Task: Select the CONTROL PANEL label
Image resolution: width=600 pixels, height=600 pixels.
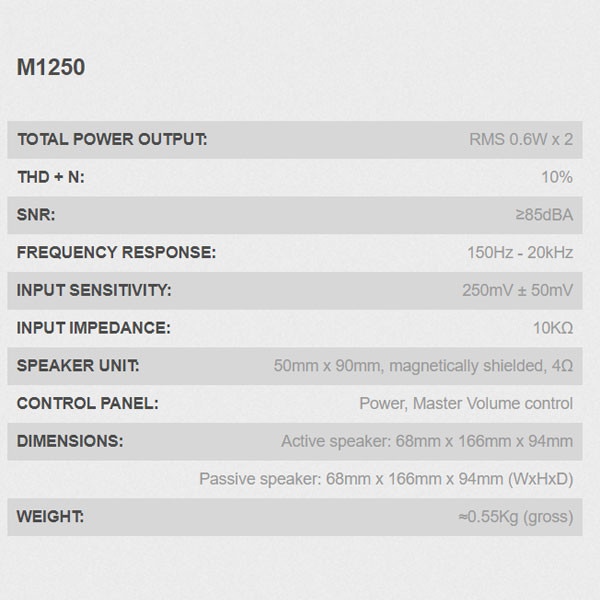Action: coord(88,403)
